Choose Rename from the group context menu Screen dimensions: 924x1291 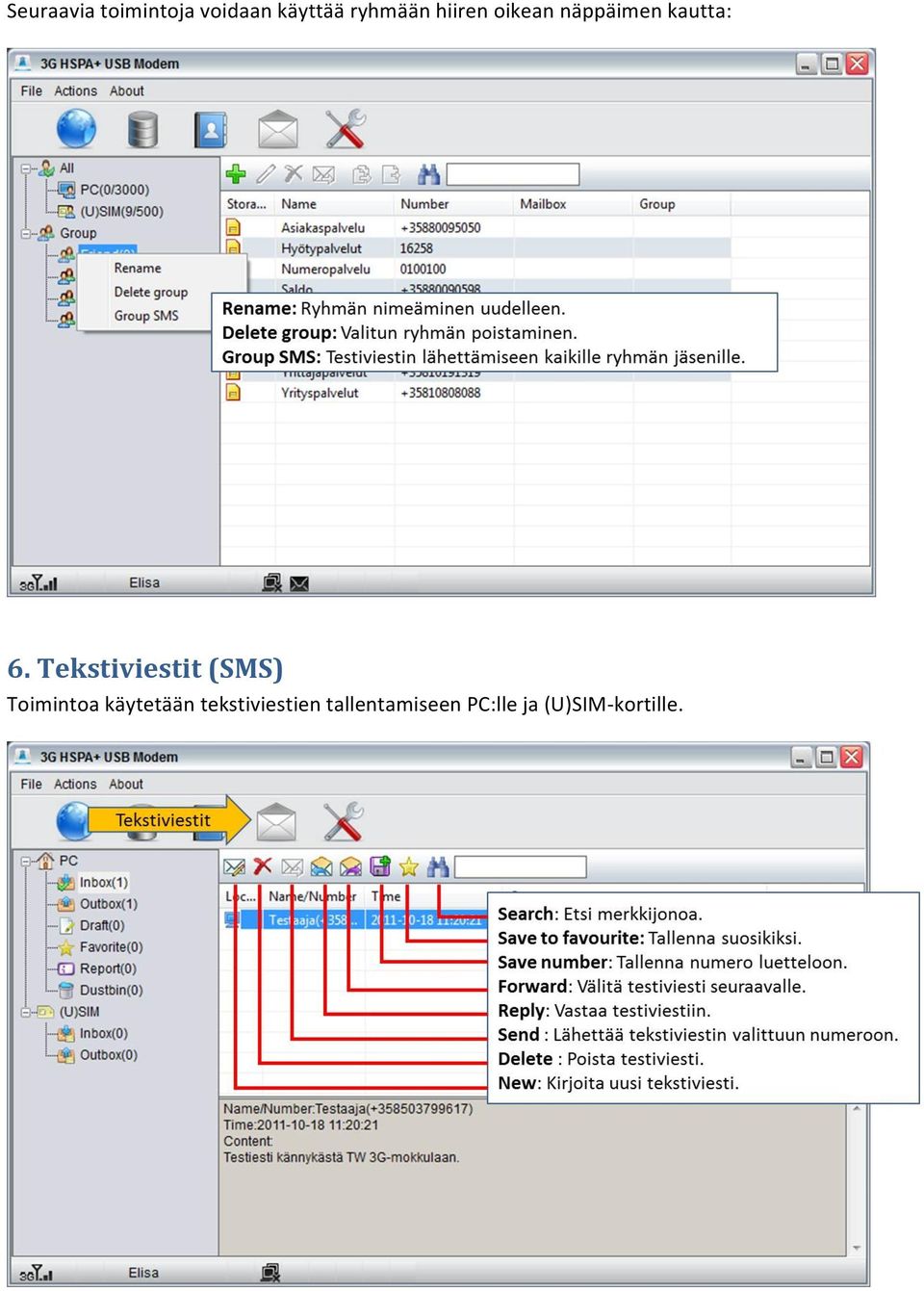coord(138,268)
